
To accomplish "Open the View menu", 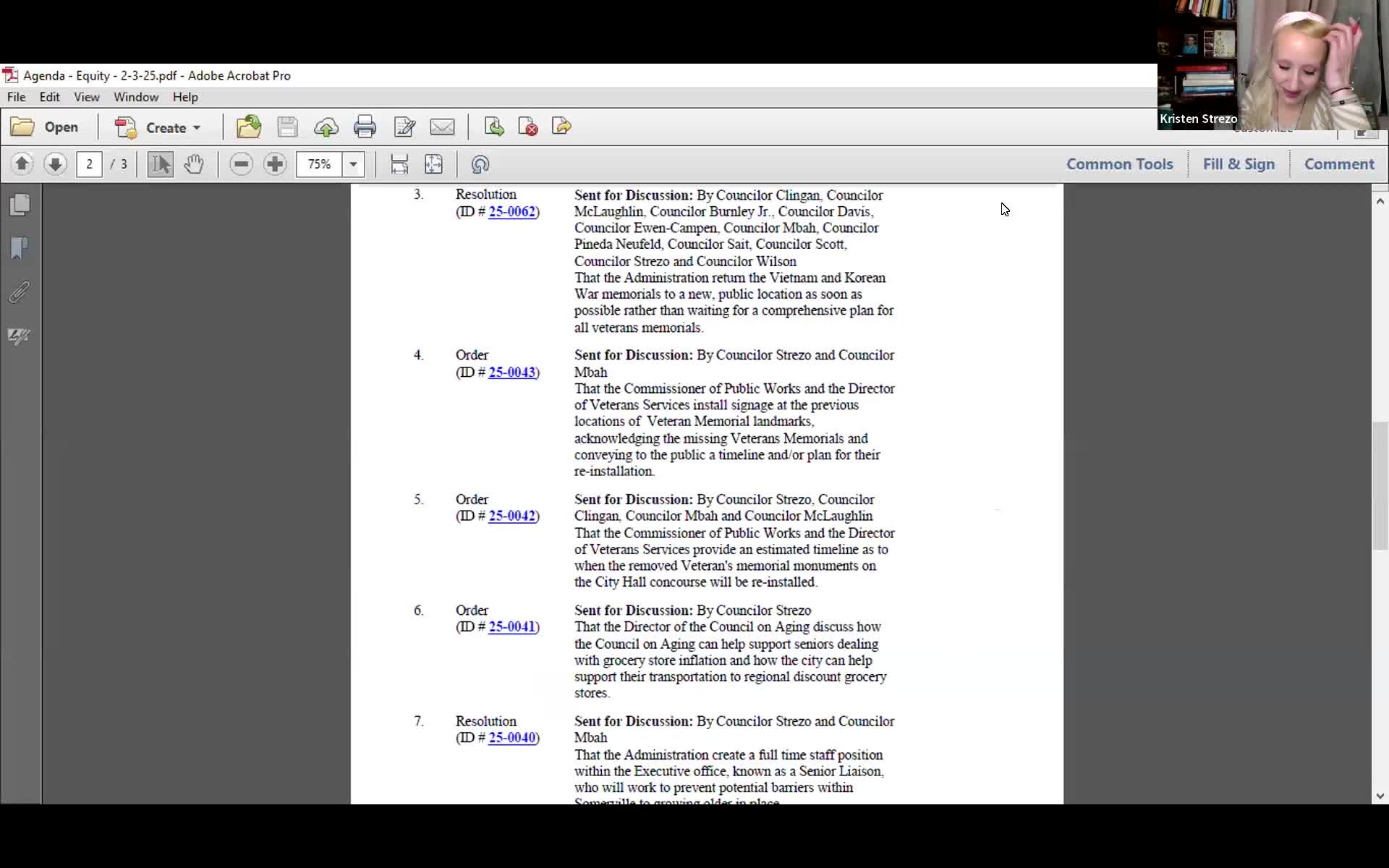I will click(x=86, y=97).
